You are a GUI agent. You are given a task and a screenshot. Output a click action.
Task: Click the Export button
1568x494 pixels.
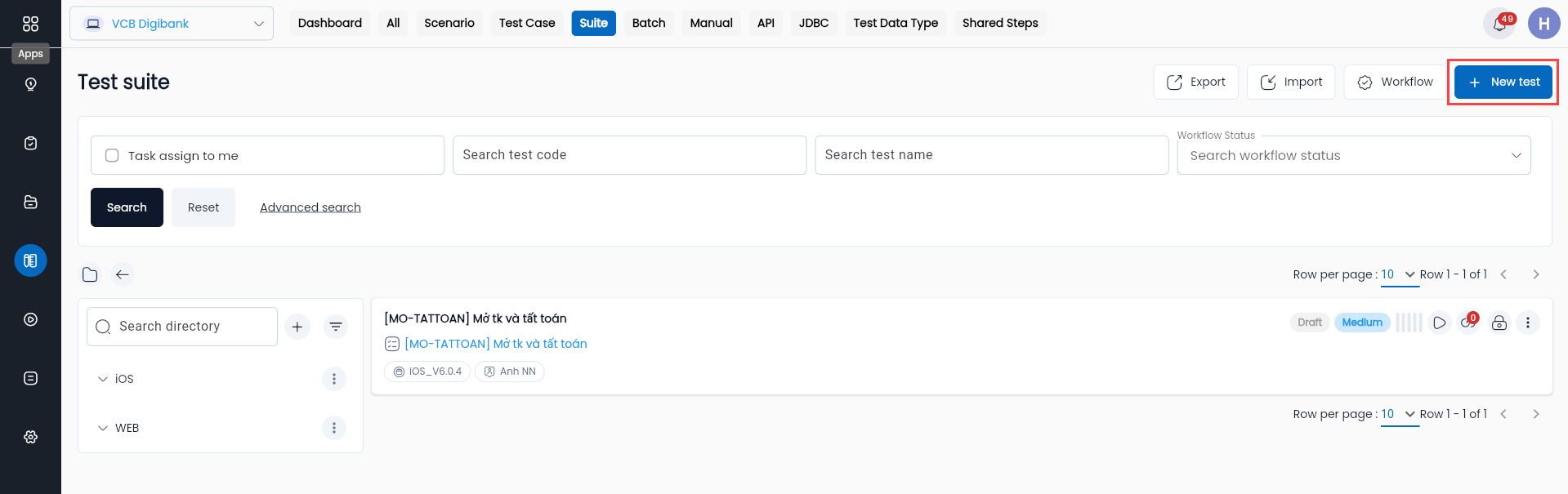coord(1195,82)
